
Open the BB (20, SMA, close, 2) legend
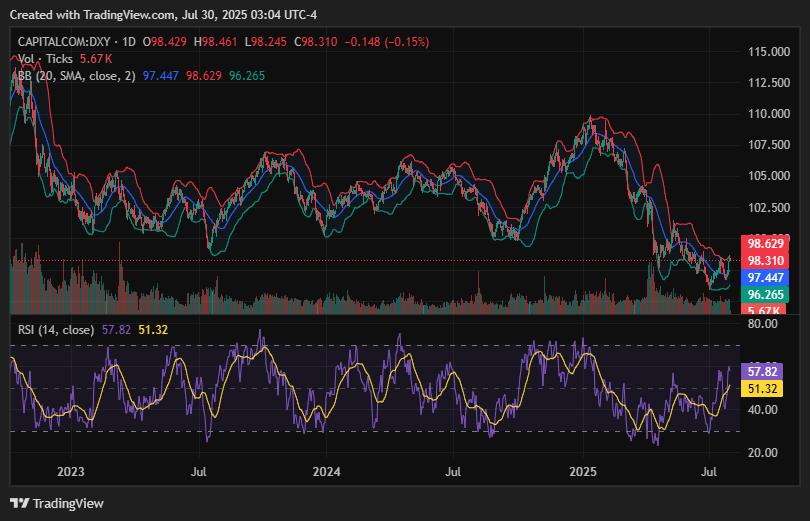coord(76,75)
